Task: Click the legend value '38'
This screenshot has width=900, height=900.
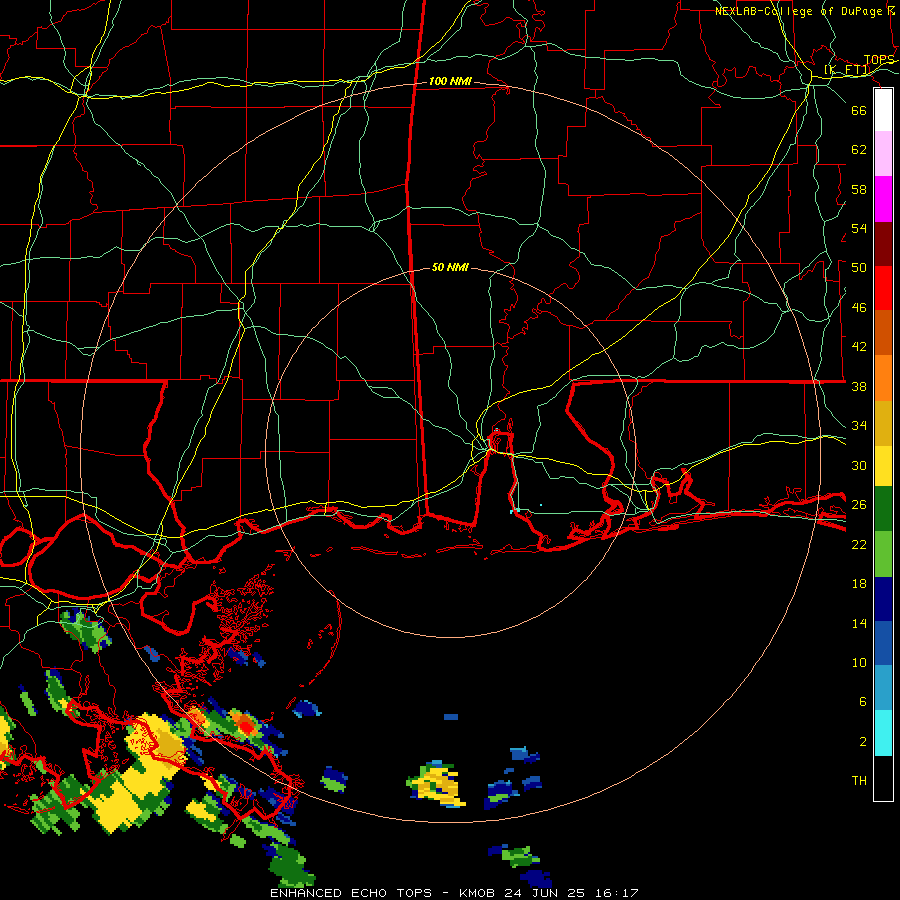Action: click(859, 386)
